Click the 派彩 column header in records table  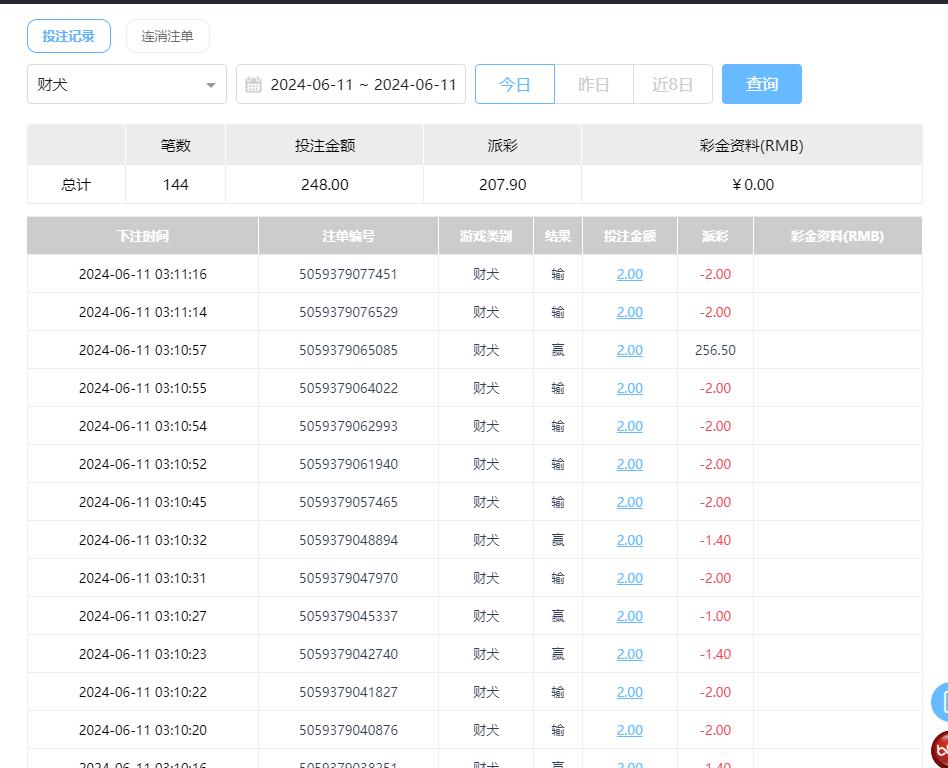click(x=714, y=236)
